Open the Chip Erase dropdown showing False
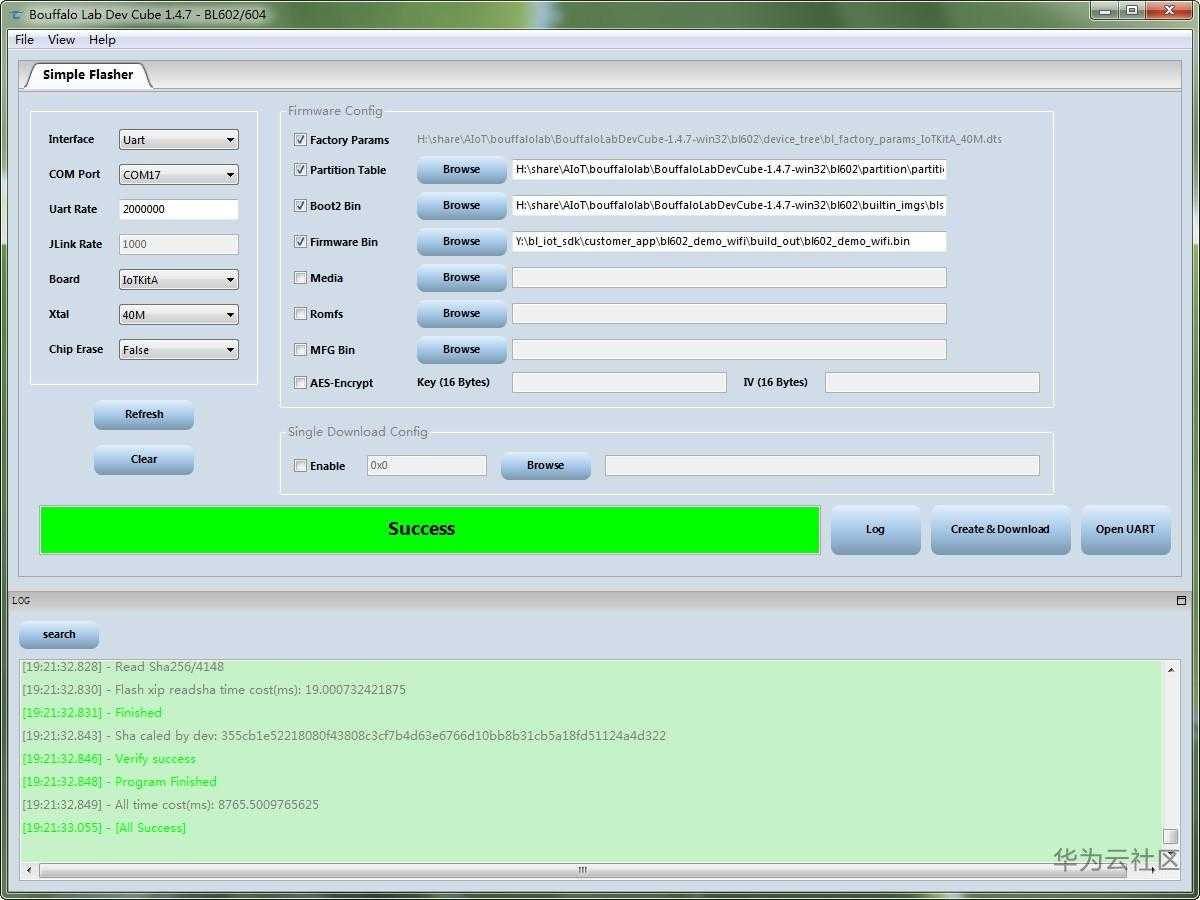1200x900 pixels. click(179, 350)
